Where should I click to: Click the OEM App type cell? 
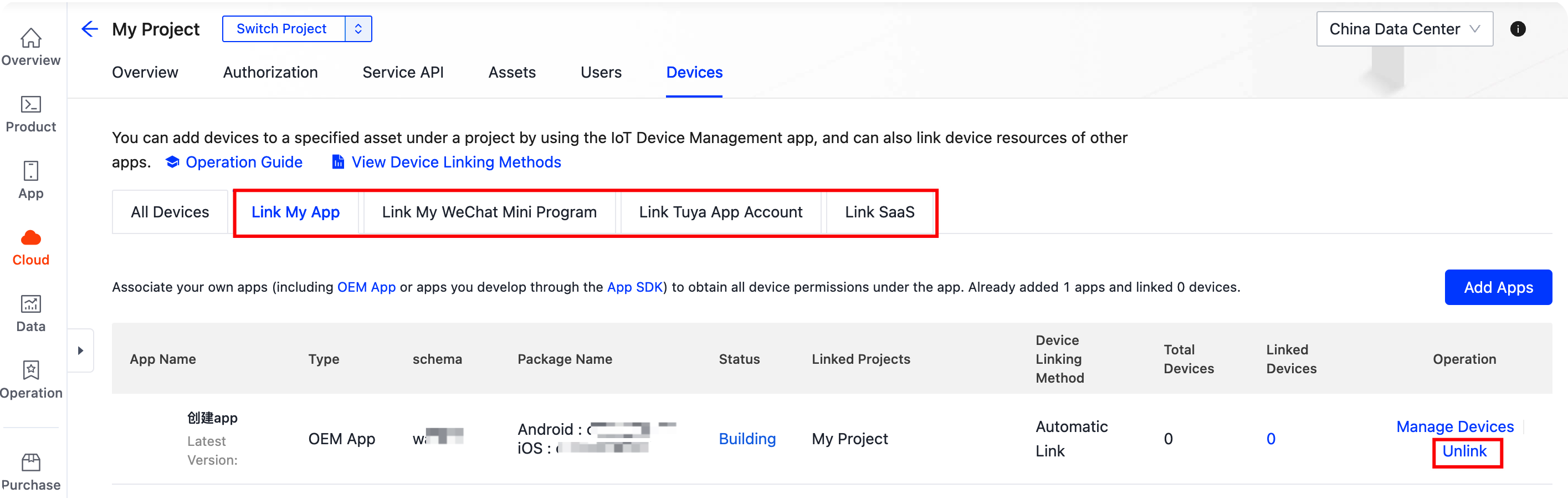click(x=341, y=439)
